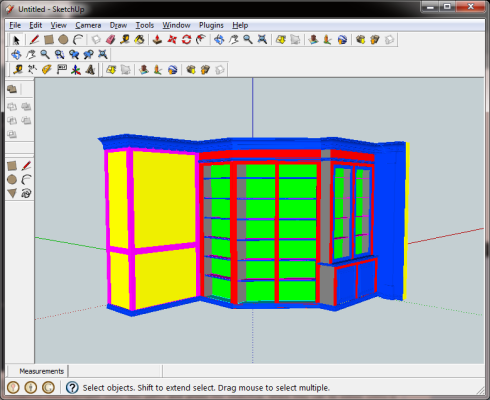Select the Circle tool in top toolbar
The width and height of the screenshot is (490, 400).
(63, 40)
